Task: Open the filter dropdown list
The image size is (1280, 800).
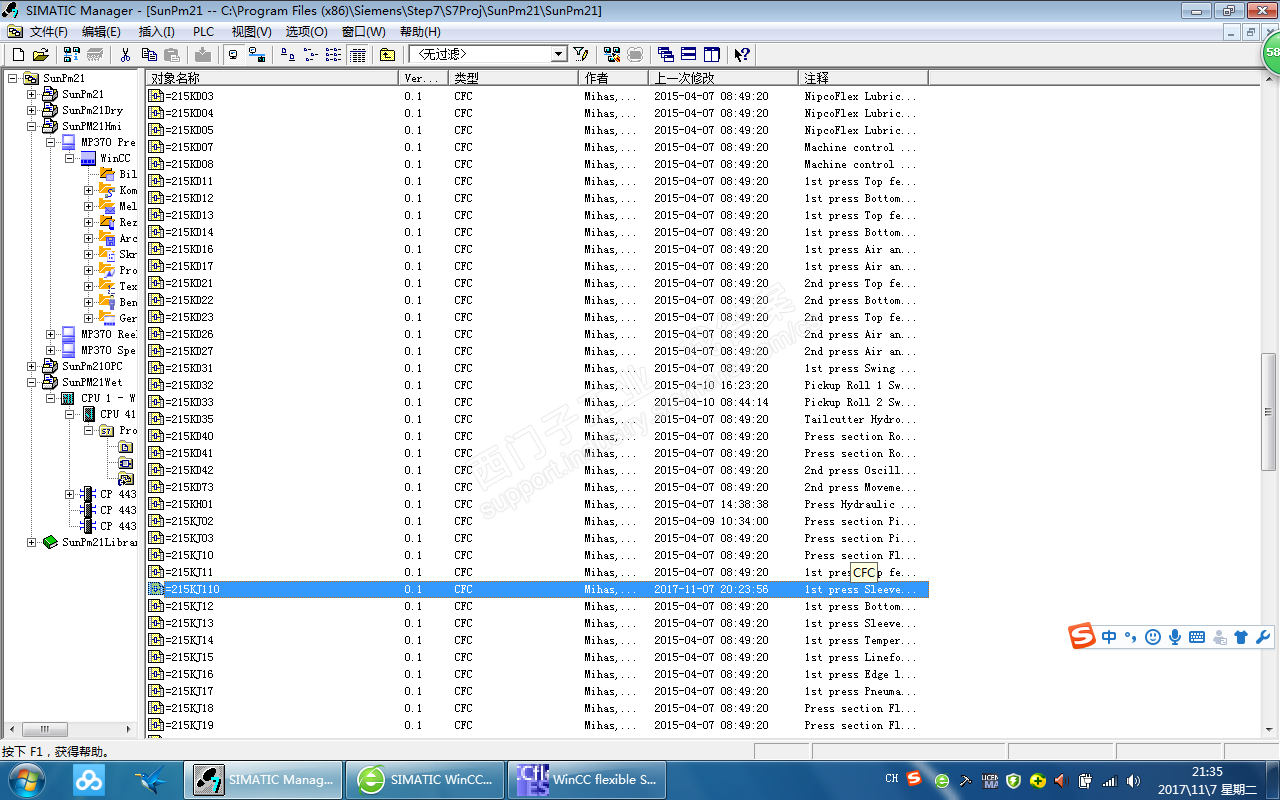Action: pos(560,54)
